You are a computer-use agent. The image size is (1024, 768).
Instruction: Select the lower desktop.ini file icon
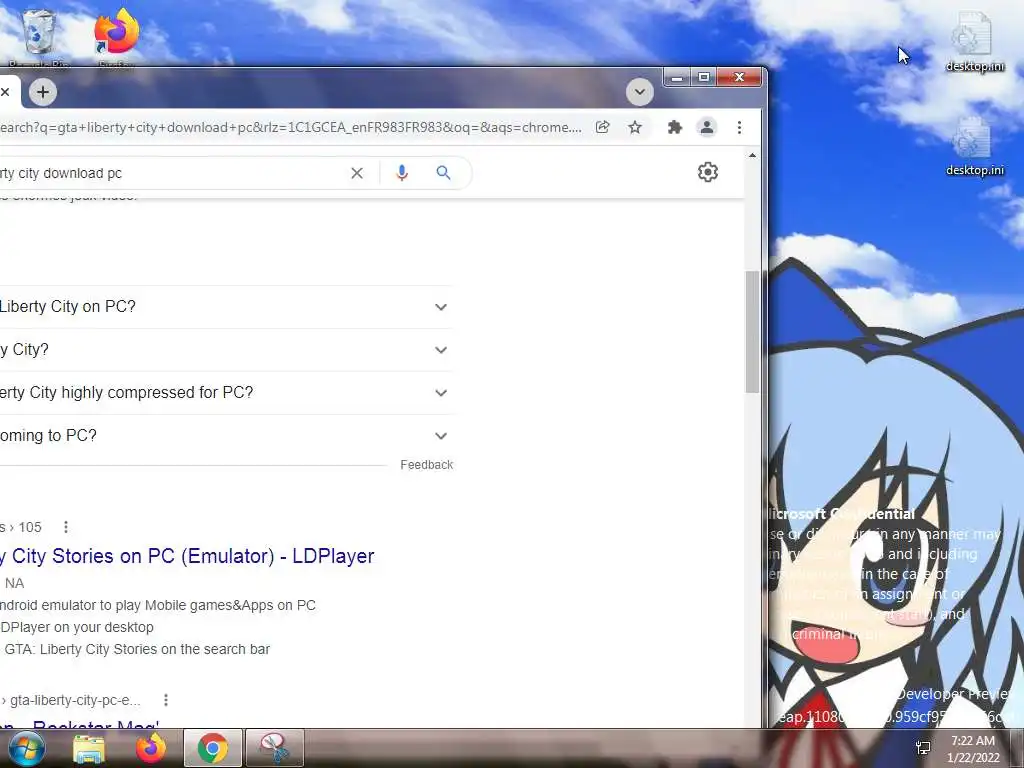click(973, 146)
